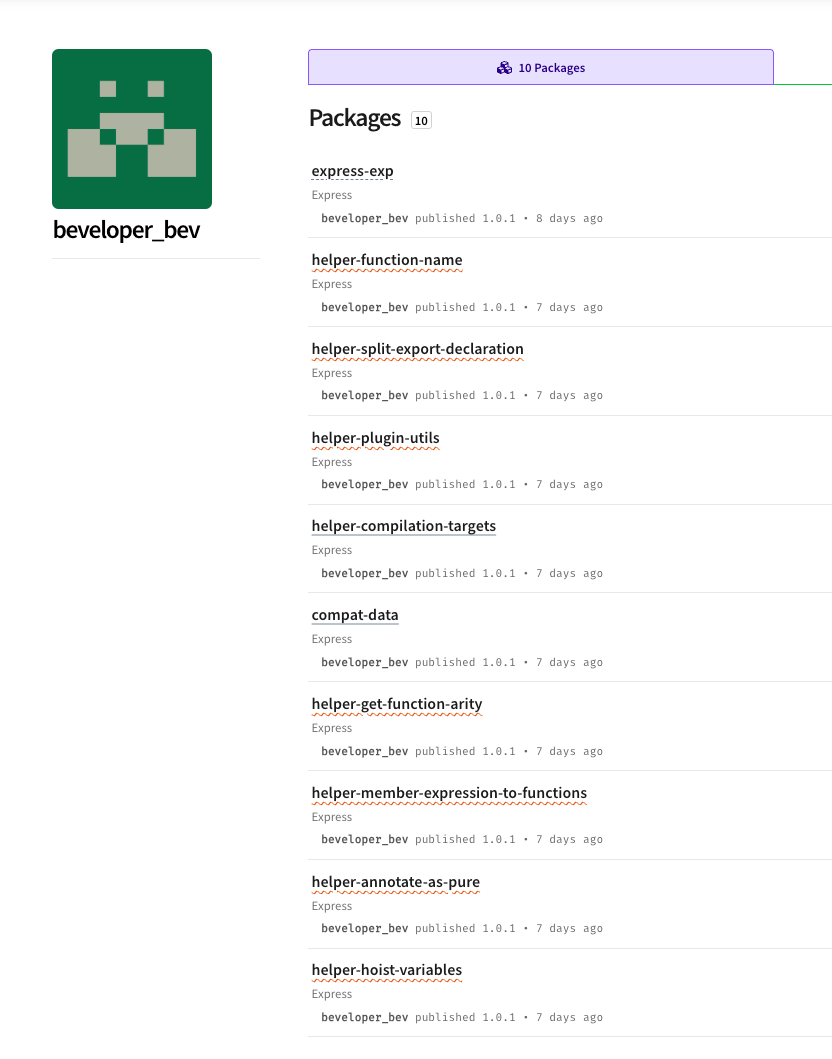This screenshot has width=832, height=1059.
Task: Open the helper-split-export-declaration package
Action: [x=417, y=349]
